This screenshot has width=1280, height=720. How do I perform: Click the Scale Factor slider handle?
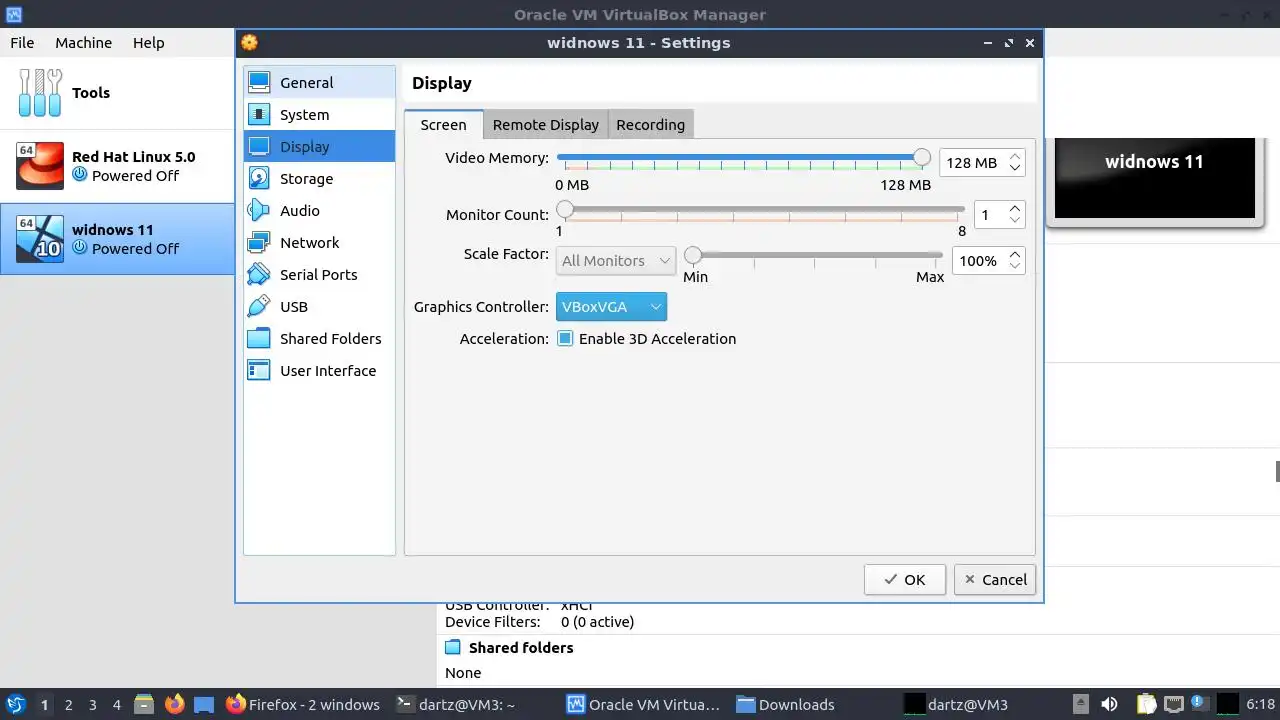tap(692, 255)
